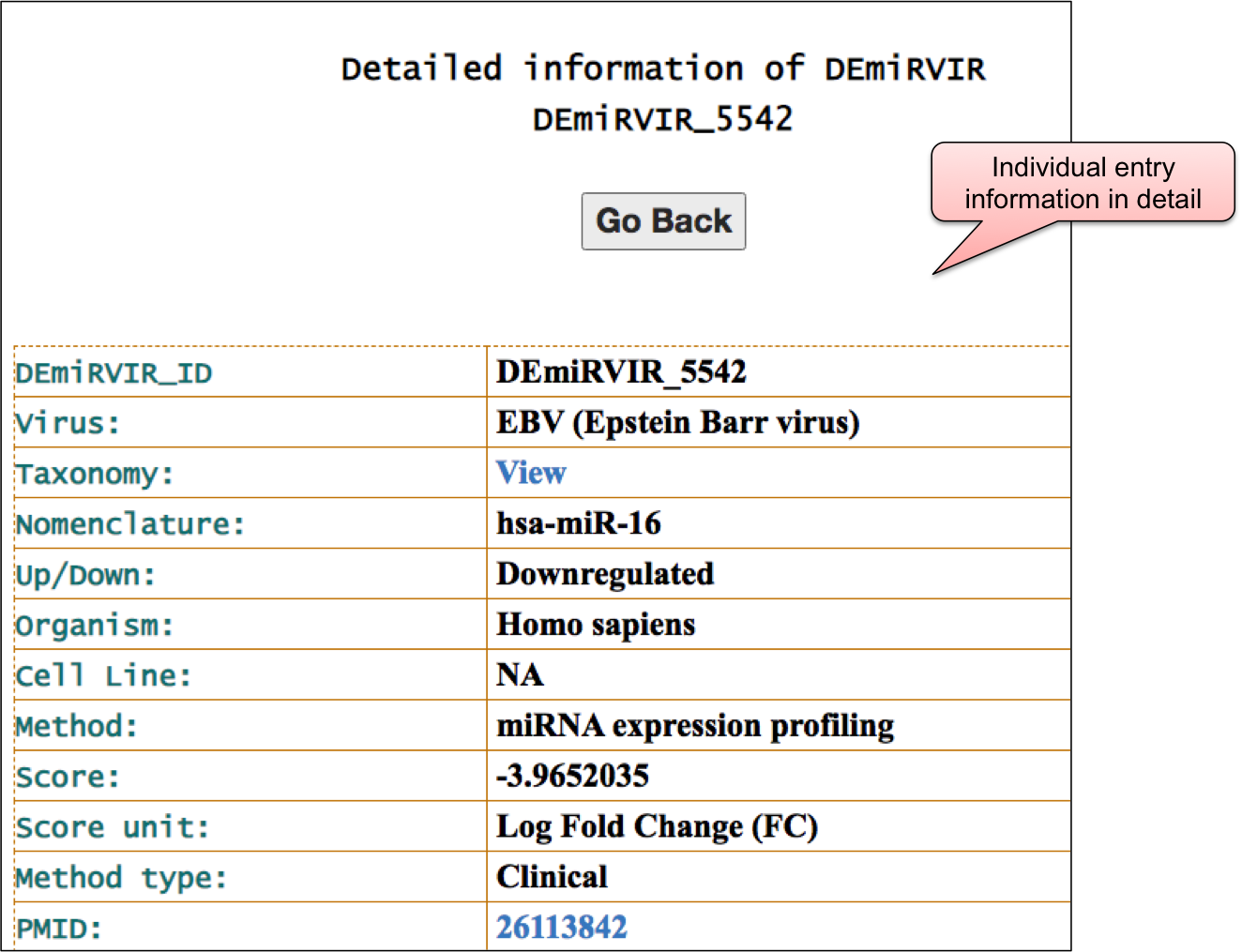Click the 'EBV (Epstein Barr virus)' value
This screenshot has height=952, width=1242.
click(677, 423)
